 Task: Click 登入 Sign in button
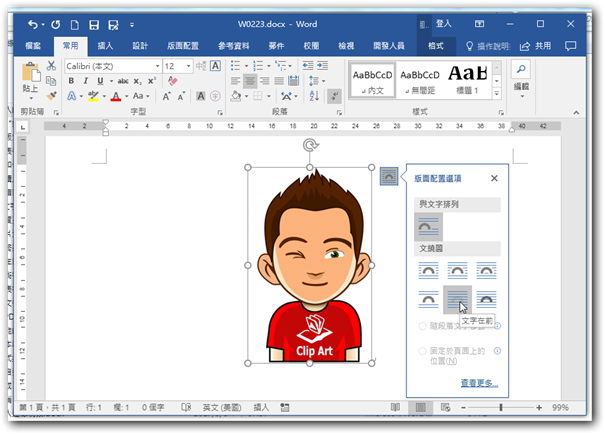(443, 24)
